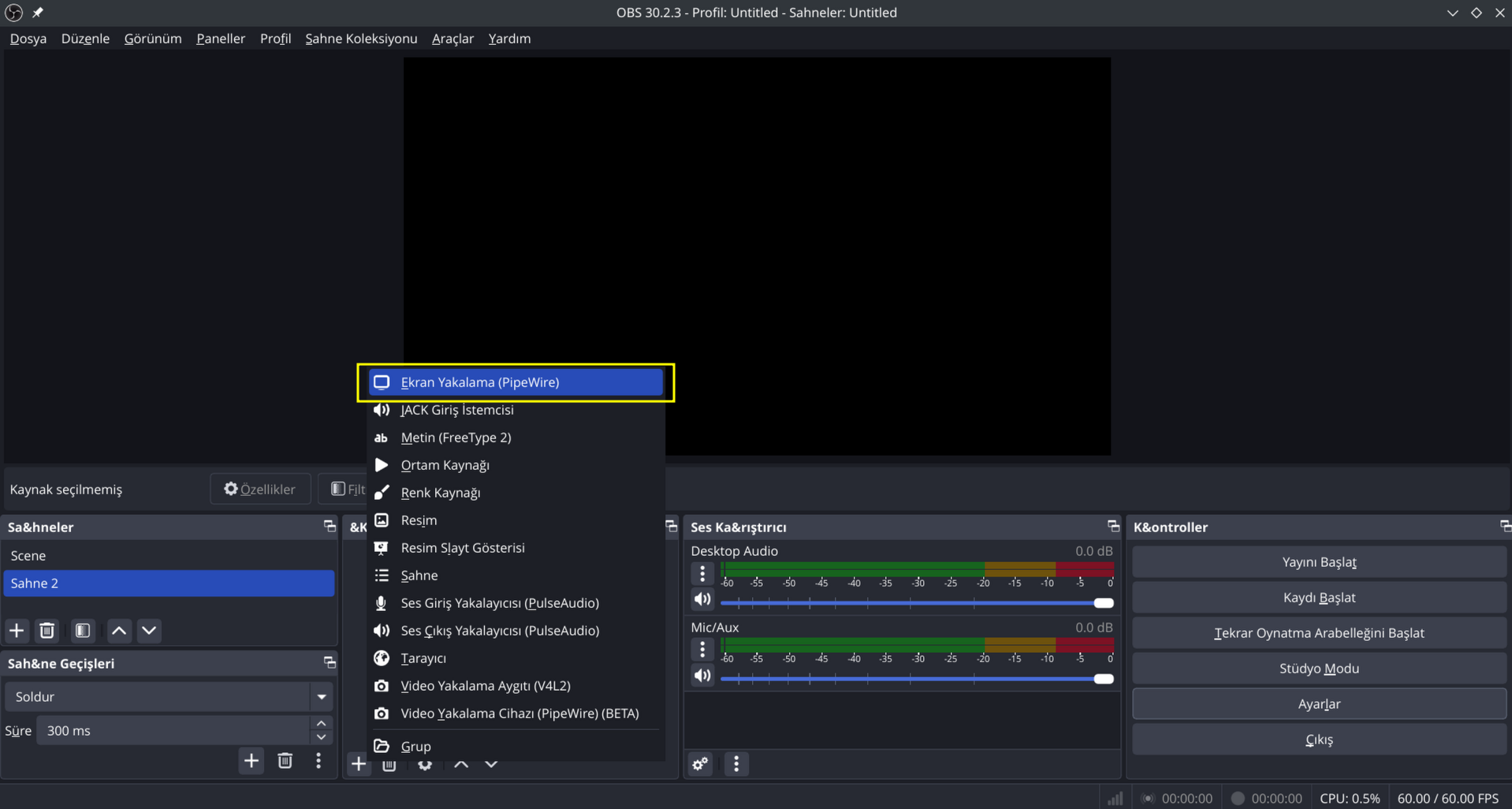This screenshot has width=1512, height=809.
Task: Open Ayarlar settings button
Action: point(1319,704)
